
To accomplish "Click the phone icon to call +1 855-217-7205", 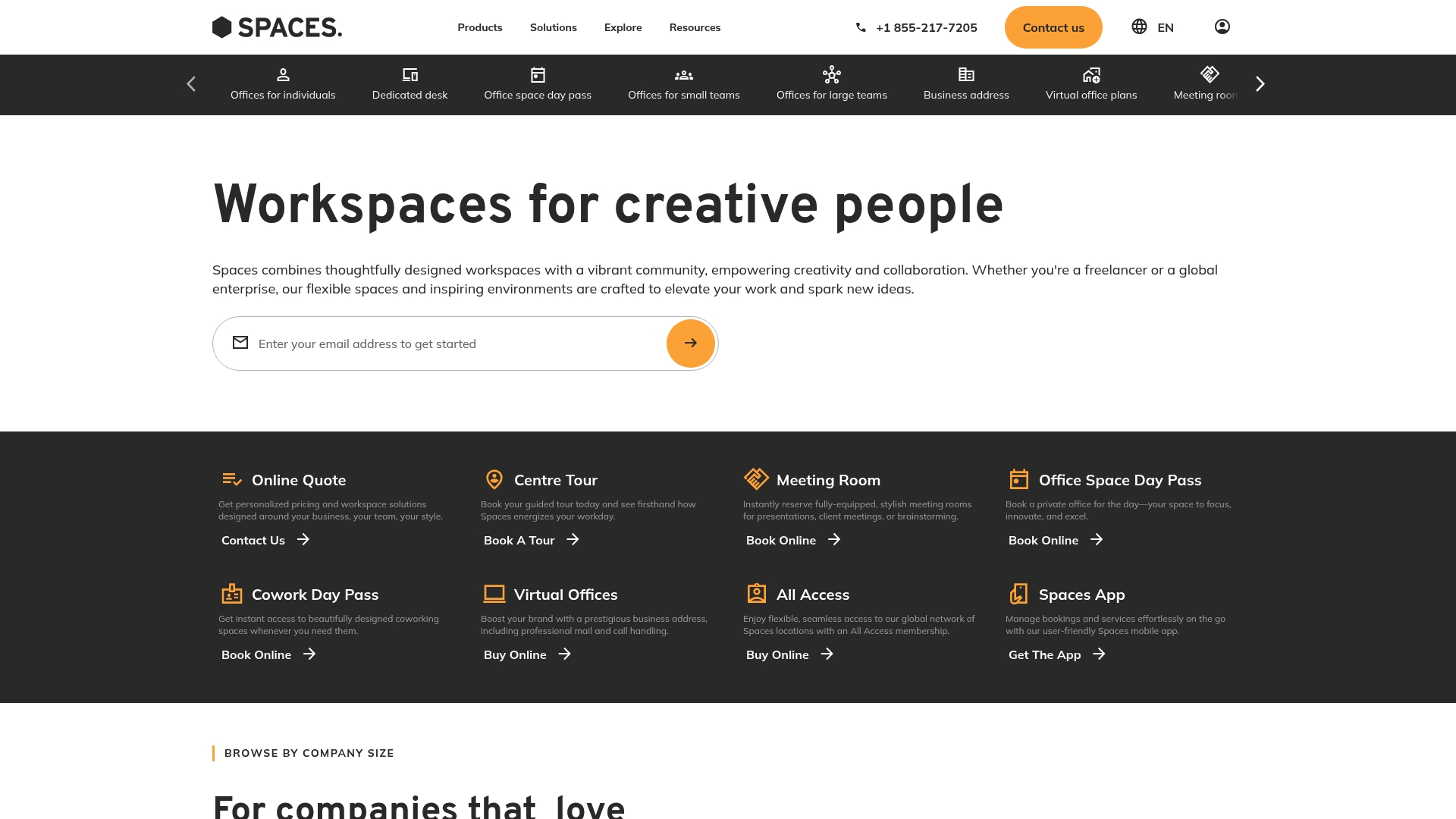I will (x=861, y=27).
